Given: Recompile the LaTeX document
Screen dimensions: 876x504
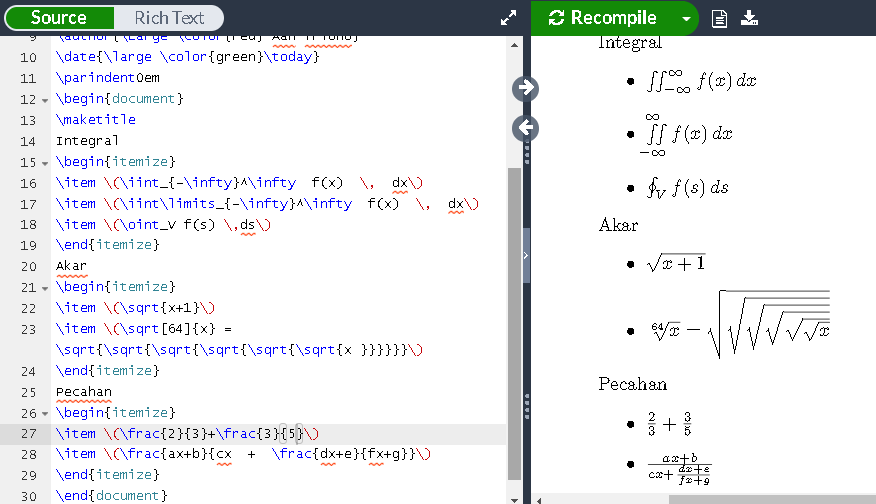Looking at the screenshot, I should tap(602, 18).
